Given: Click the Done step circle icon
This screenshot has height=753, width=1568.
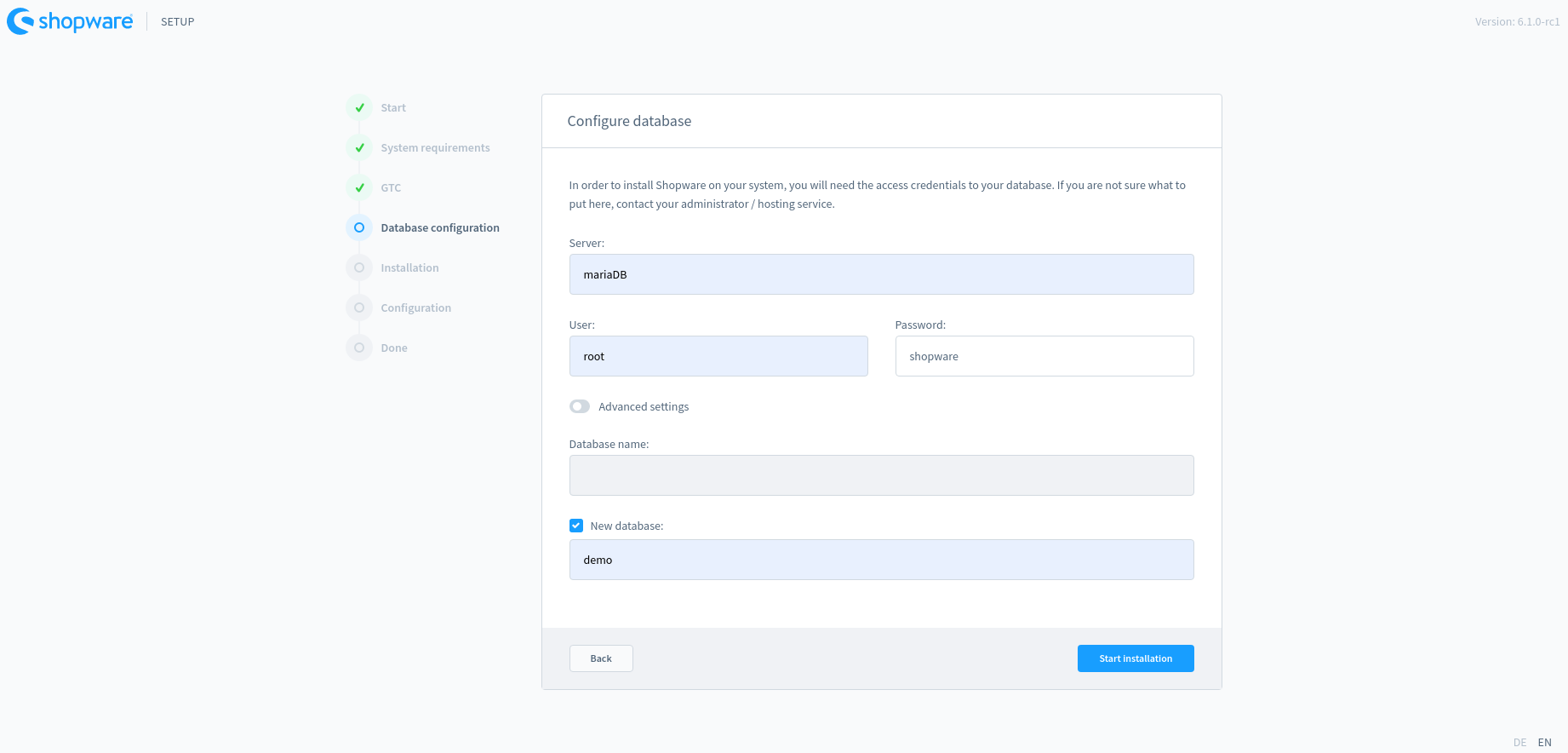Looking at the screenshot, I should click(359, 348).
